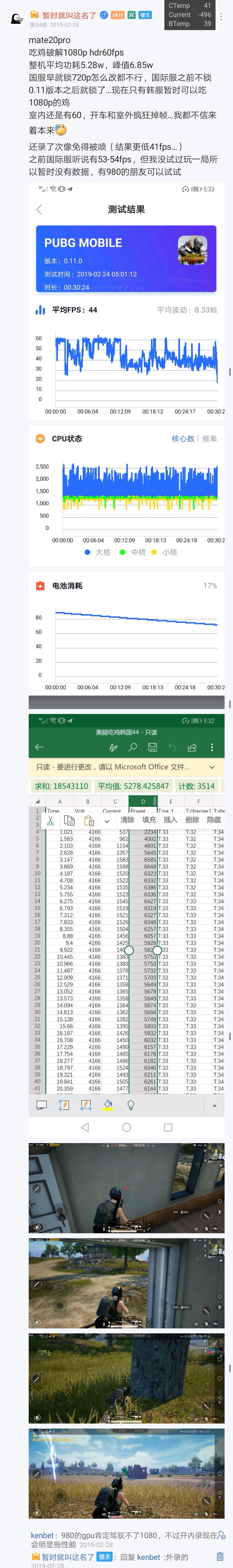Tap Excel back arrow in green bar
This screenshot has width=233, height=1568.
(39, 747)
